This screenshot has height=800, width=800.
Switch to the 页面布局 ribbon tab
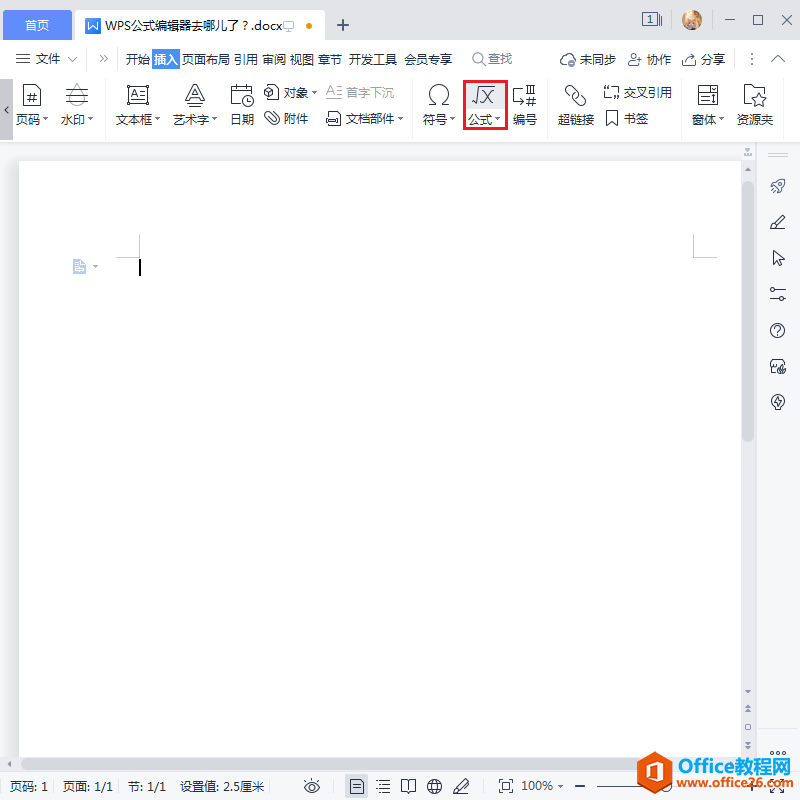207,58
